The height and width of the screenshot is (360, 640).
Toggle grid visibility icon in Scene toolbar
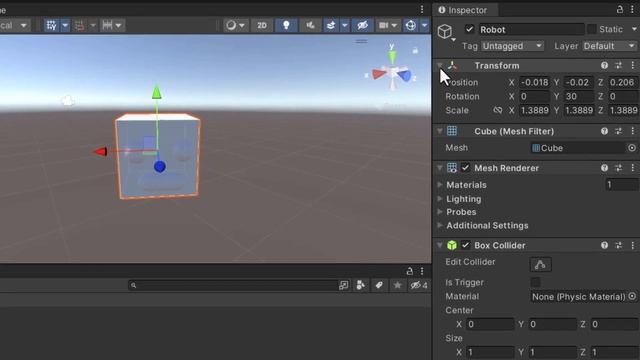pyautogui.click(x=51, y=25)
